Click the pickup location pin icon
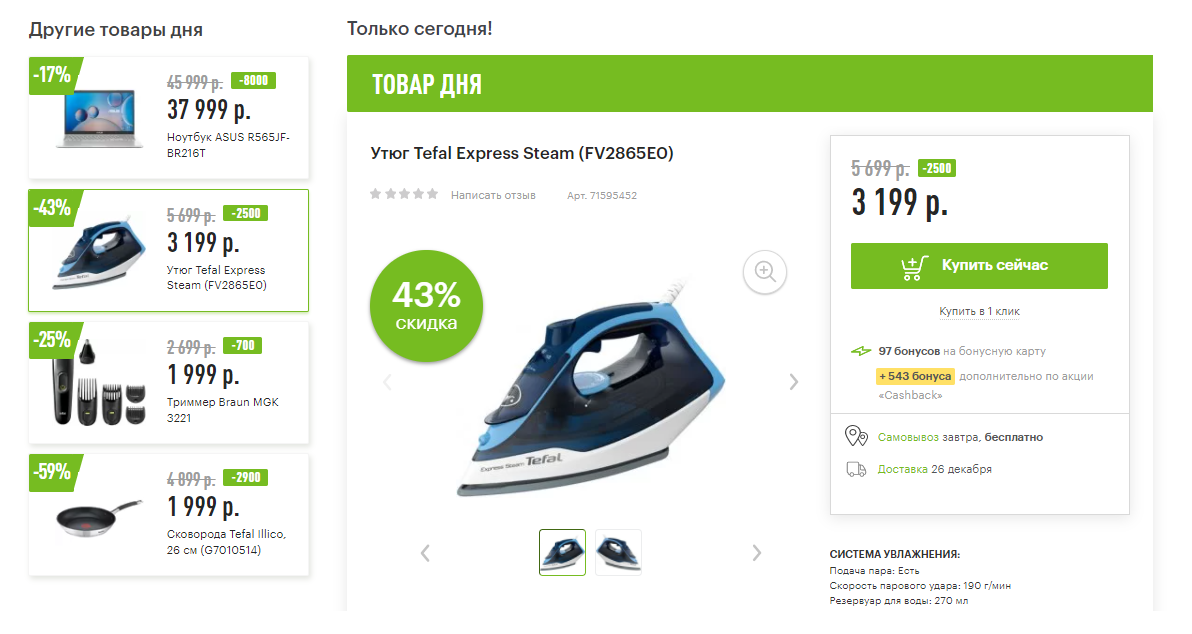The height and width of the screenshot is (634, 1192). coord(856,436)
